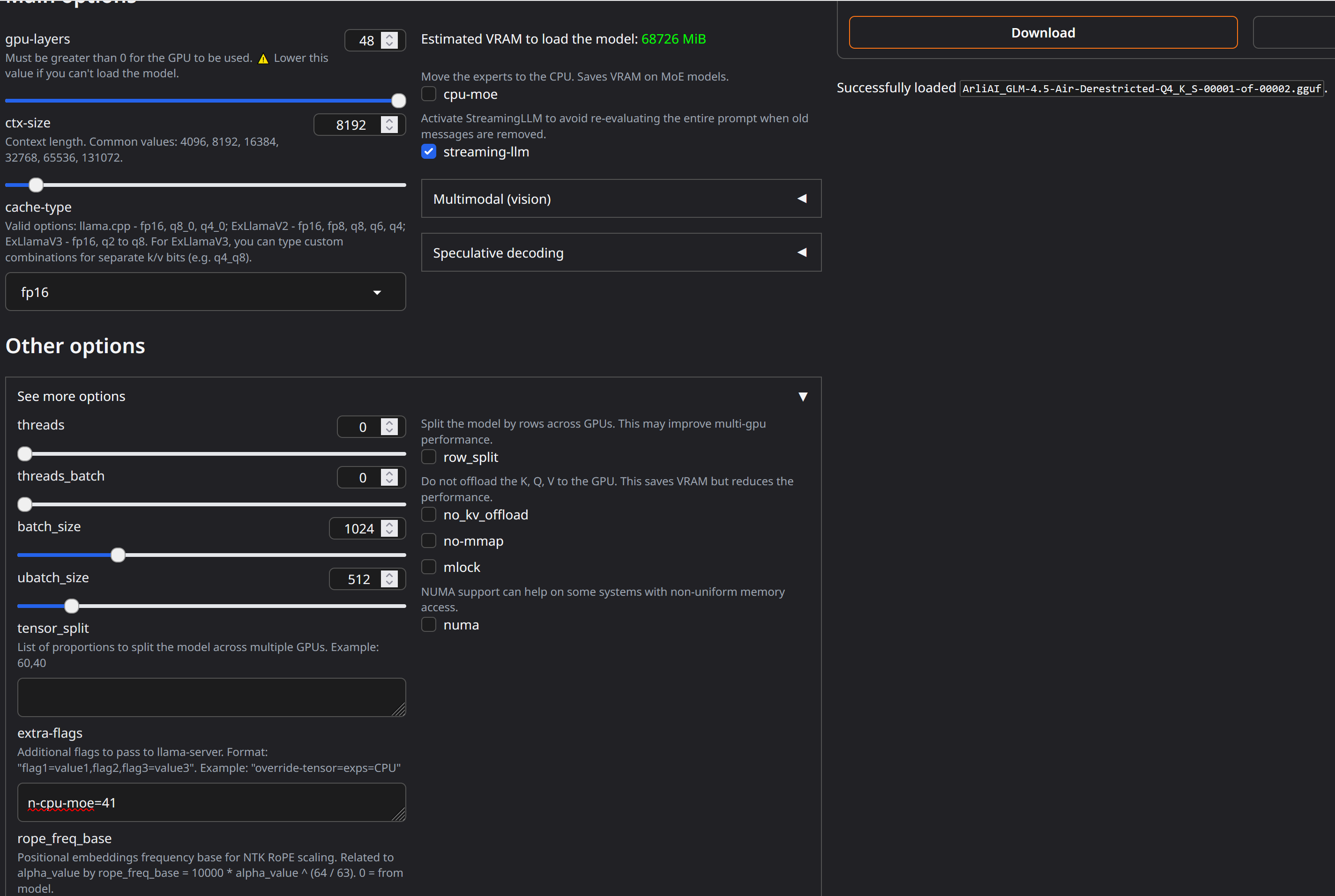Open the cache-type fp16 dropdown

coord(205,292)
